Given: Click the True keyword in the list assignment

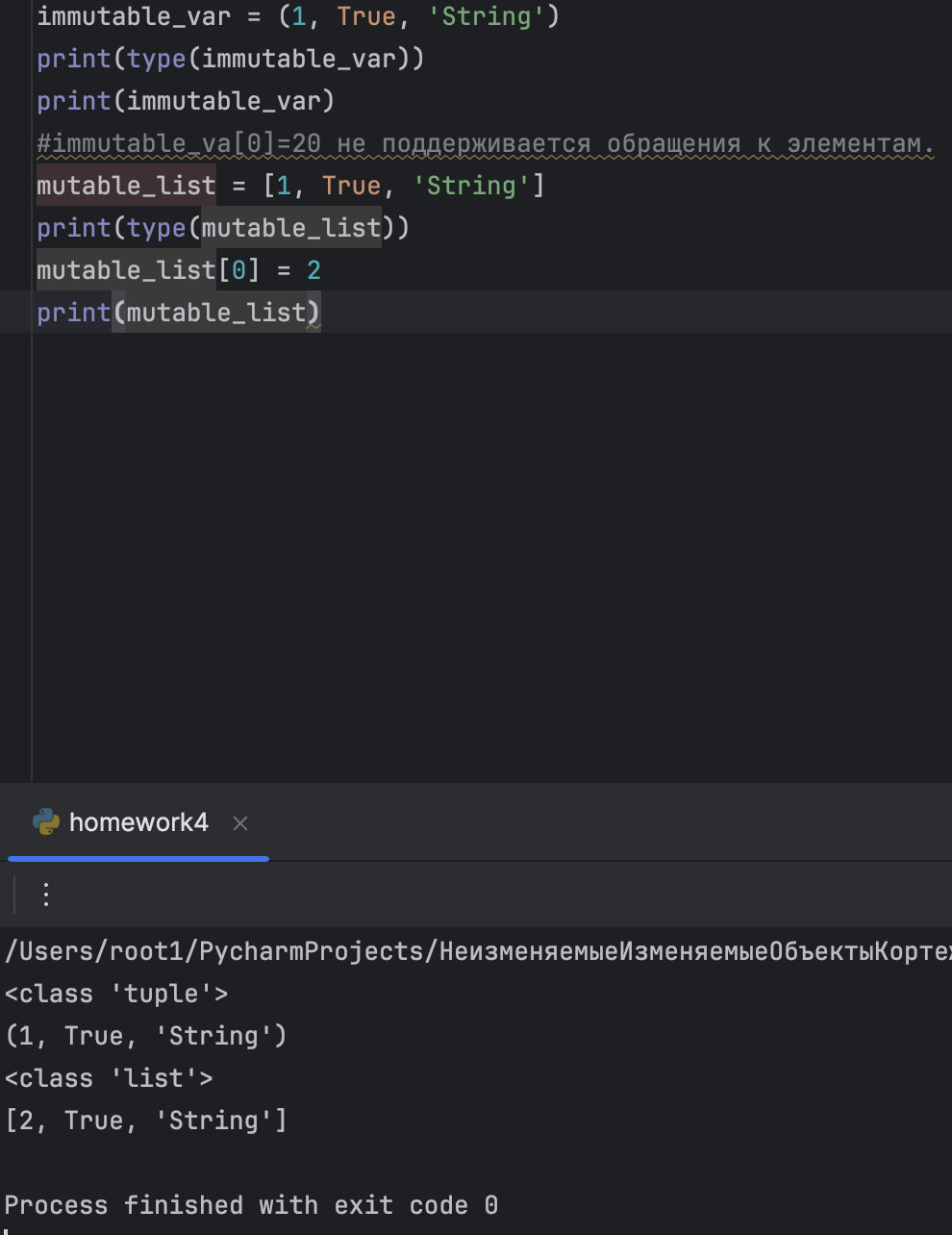Looking at the screenshot, I should (351, 186).
